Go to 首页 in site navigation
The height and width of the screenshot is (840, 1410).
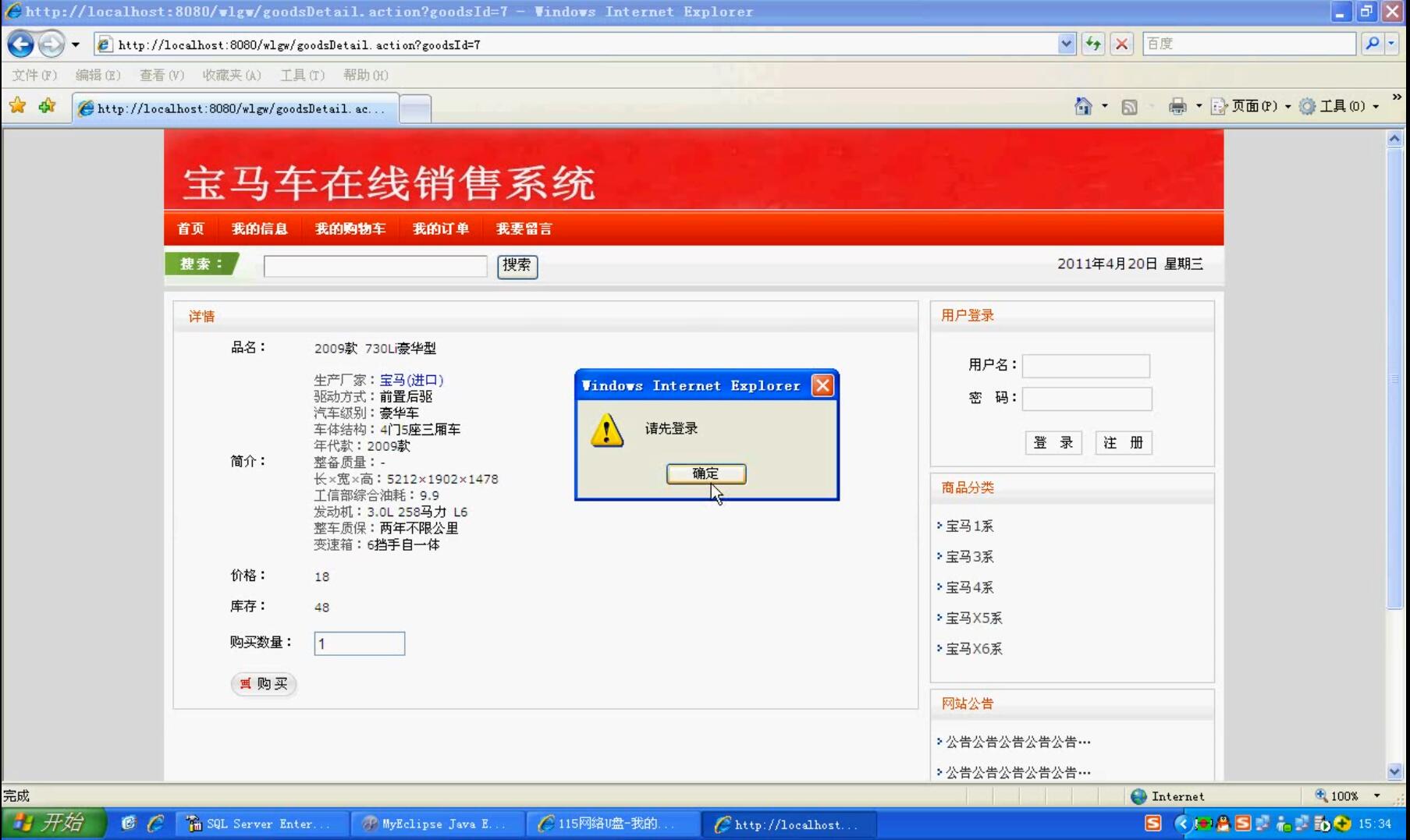tap(190, 229)
